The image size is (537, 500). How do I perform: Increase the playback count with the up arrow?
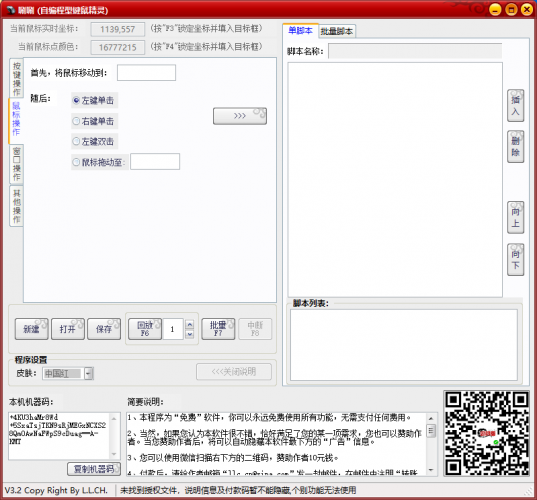point(190,324)
